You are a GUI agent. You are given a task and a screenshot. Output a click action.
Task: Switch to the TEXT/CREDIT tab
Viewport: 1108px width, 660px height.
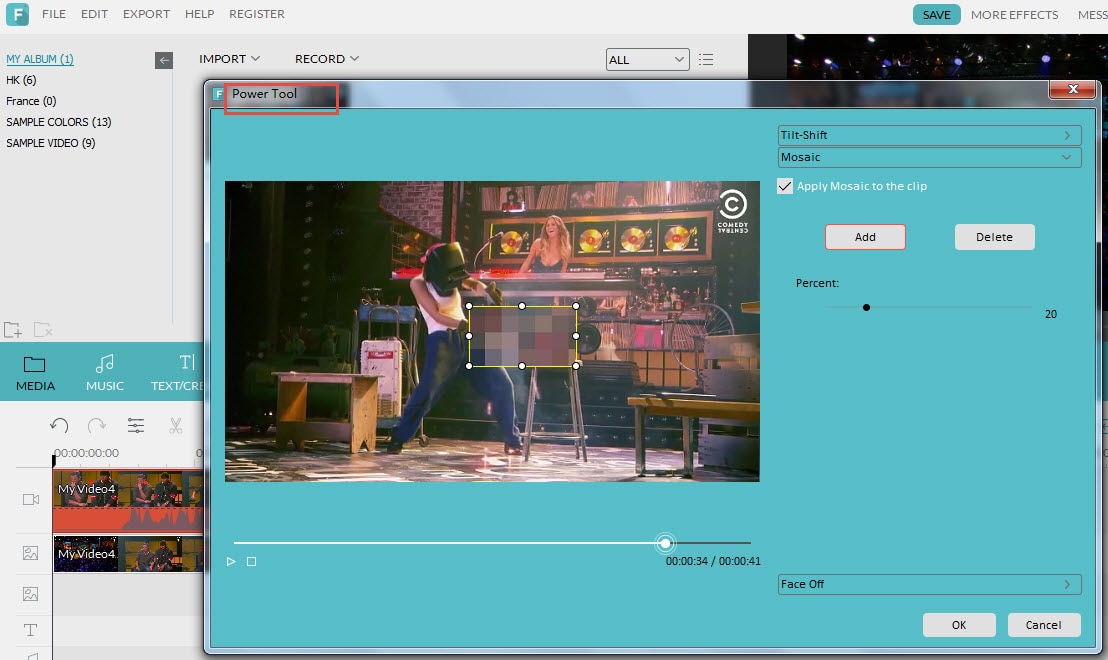177,374
